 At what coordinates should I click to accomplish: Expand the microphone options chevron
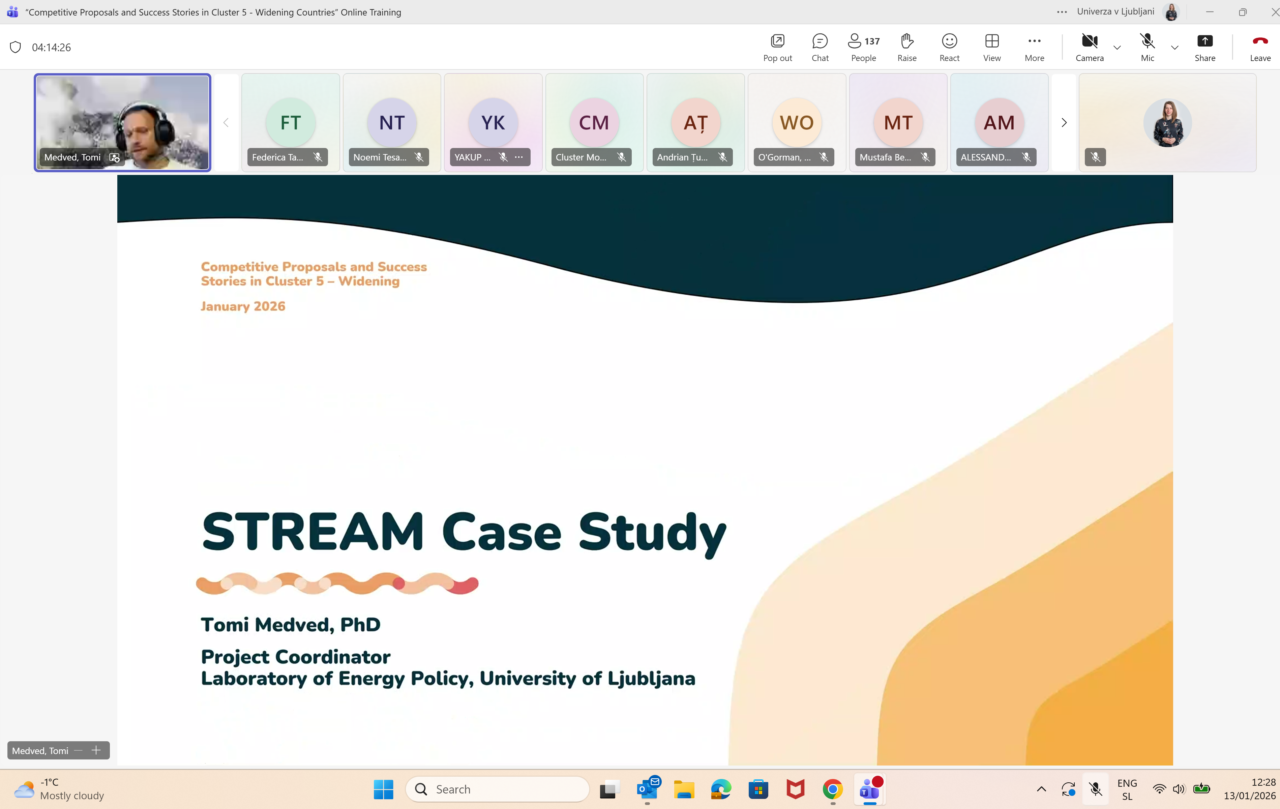1174,47
